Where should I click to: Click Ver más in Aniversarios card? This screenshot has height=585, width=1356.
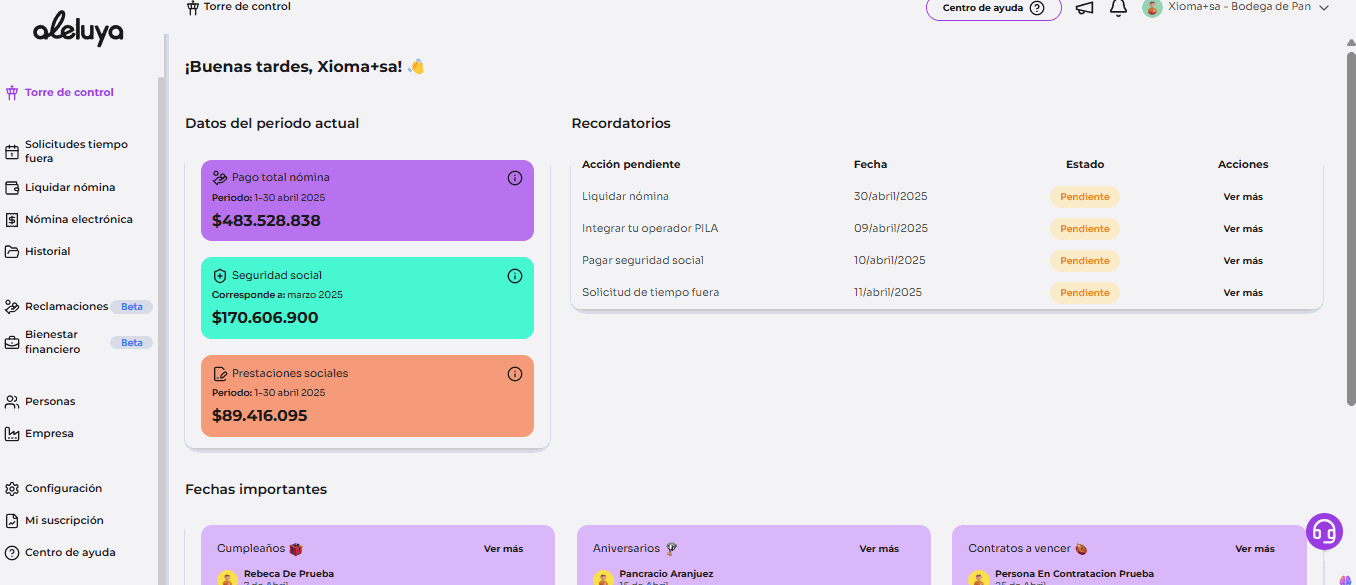pos(879,549)
